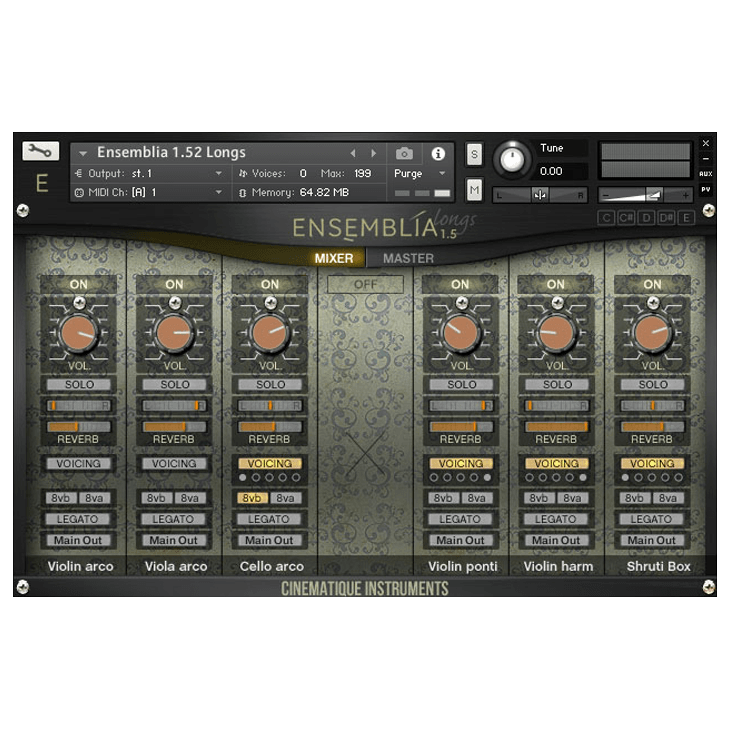Open Main Out menu for Shruti Box
730x730 pixels.
652,541
